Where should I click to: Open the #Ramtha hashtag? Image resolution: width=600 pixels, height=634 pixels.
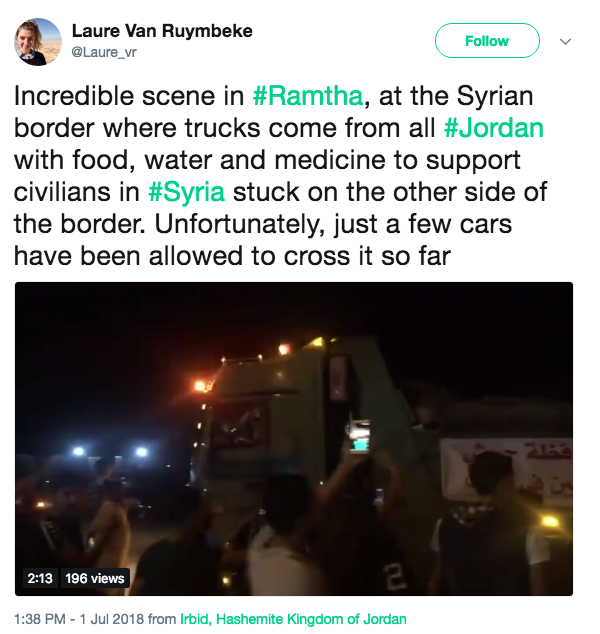[308, 96]
